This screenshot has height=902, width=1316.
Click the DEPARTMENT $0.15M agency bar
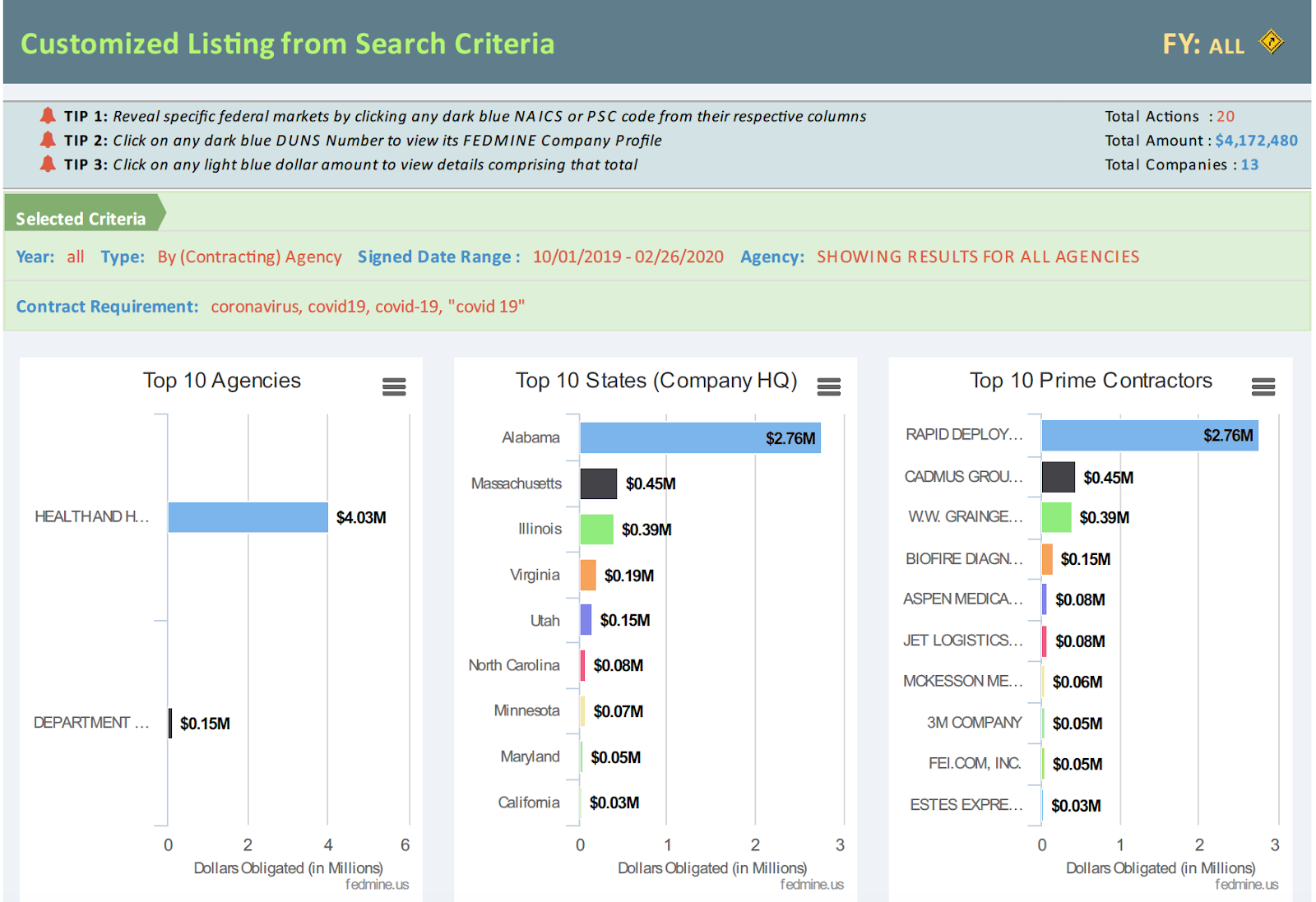point(170,724)
